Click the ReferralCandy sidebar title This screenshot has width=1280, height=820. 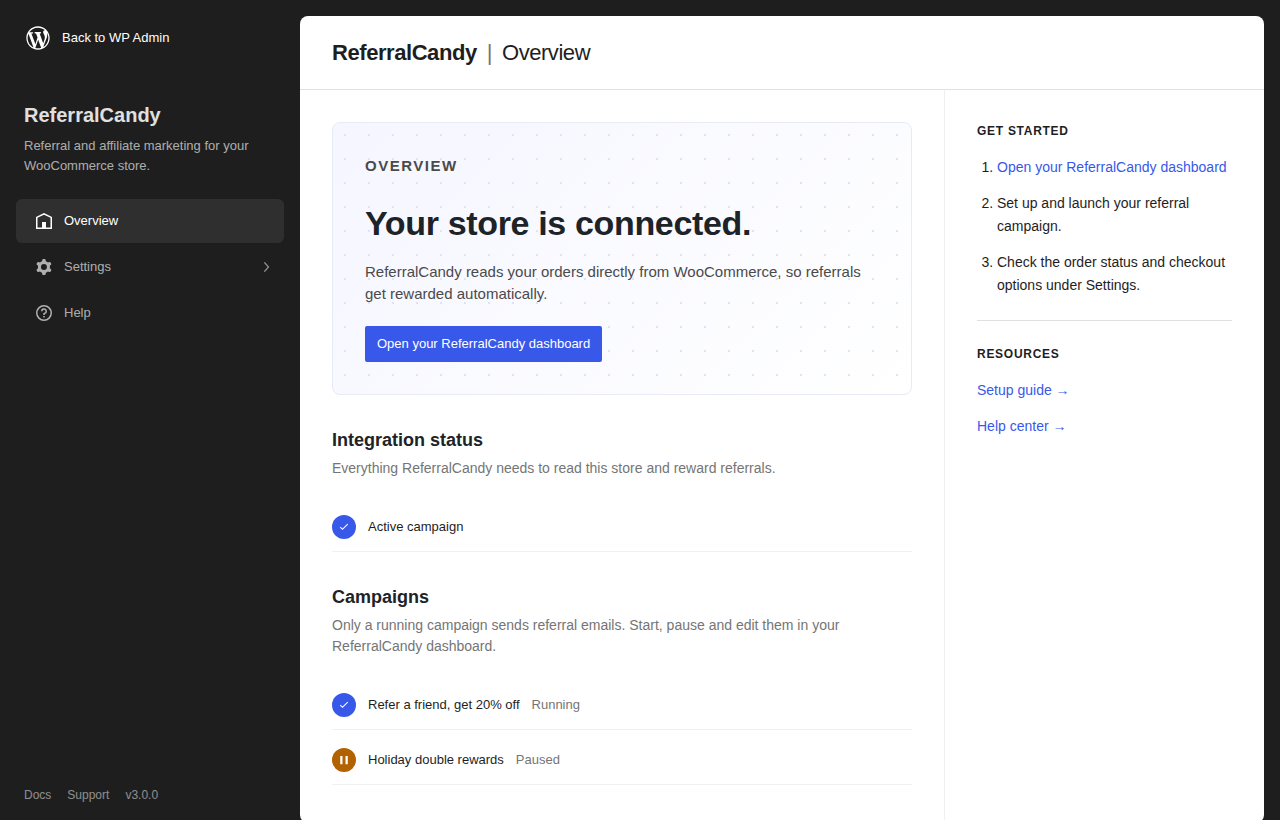coord(92,115)
